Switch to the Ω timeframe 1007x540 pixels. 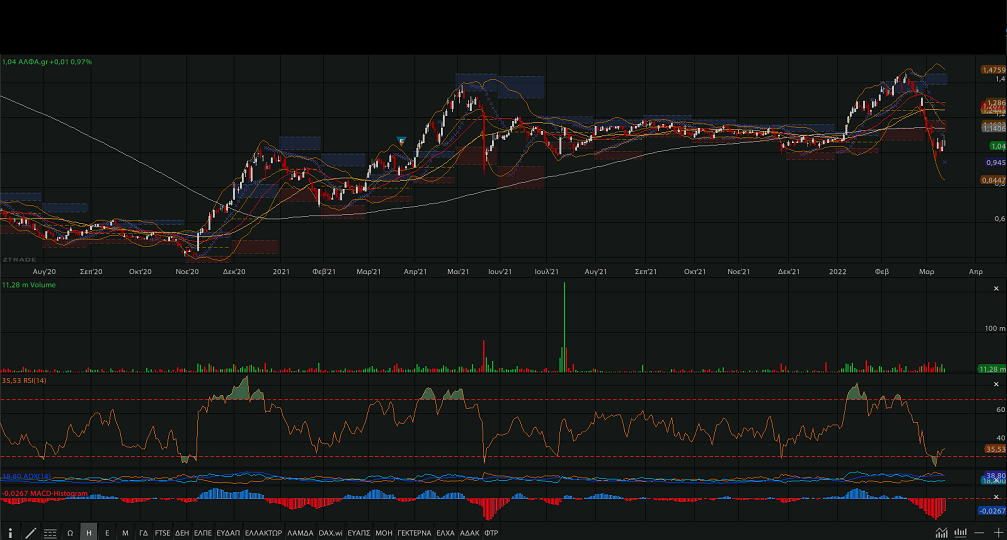[x=70, y=533]
